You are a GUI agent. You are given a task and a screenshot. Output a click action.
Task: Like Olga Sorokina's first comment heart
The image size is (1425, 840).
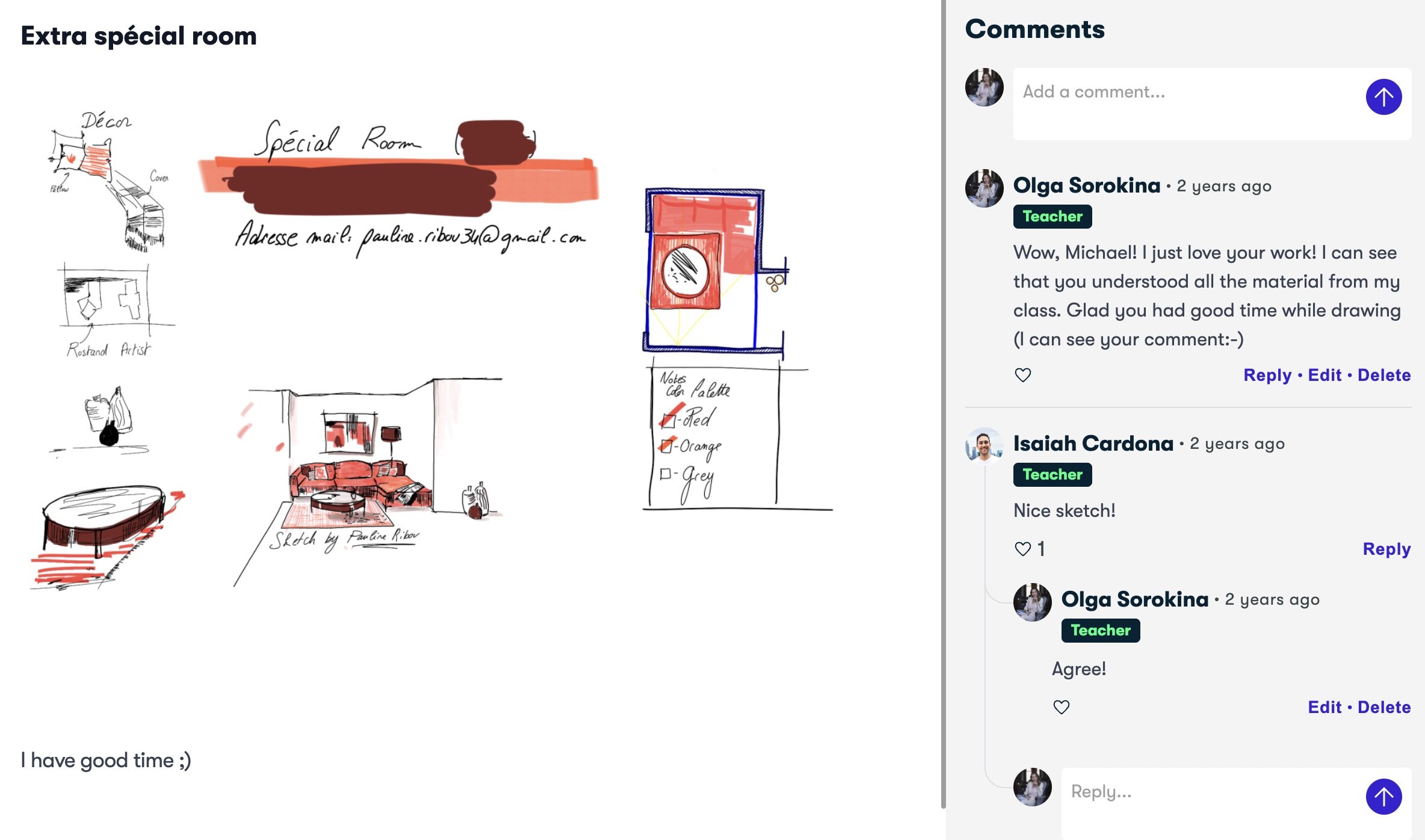1023,375
